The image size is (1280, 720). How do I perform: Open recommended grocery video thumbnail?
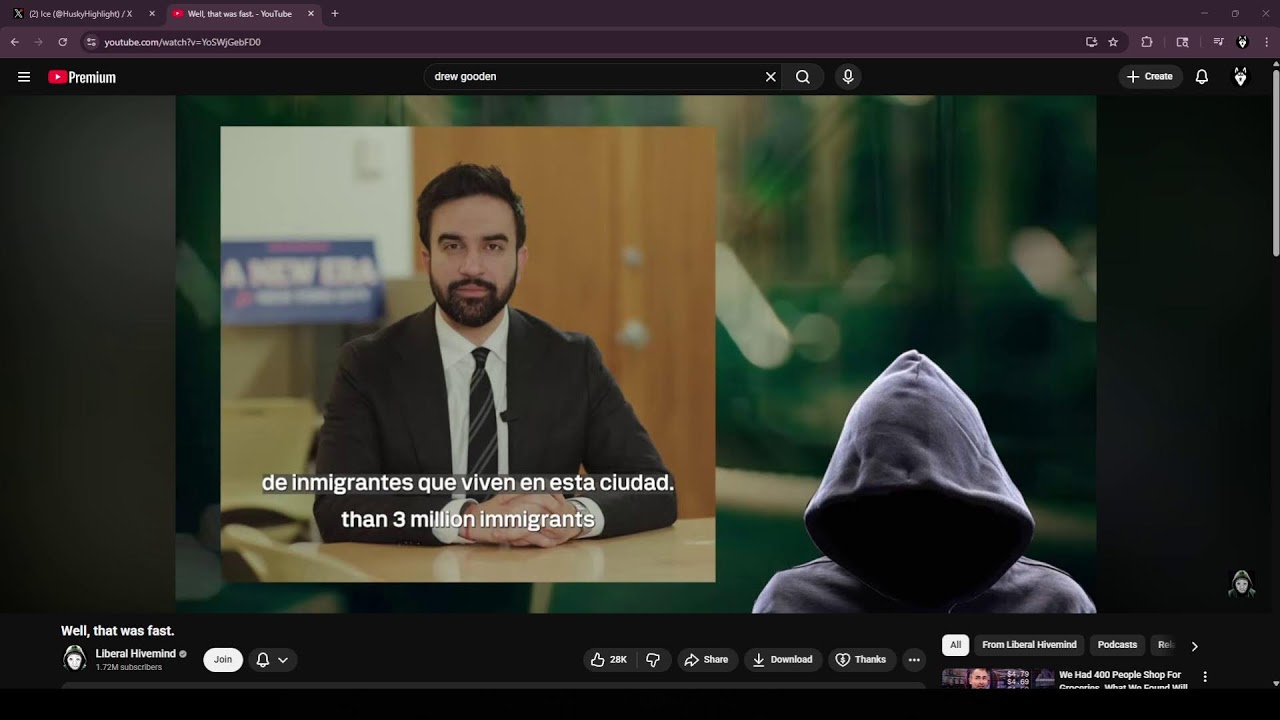[998, 679]
